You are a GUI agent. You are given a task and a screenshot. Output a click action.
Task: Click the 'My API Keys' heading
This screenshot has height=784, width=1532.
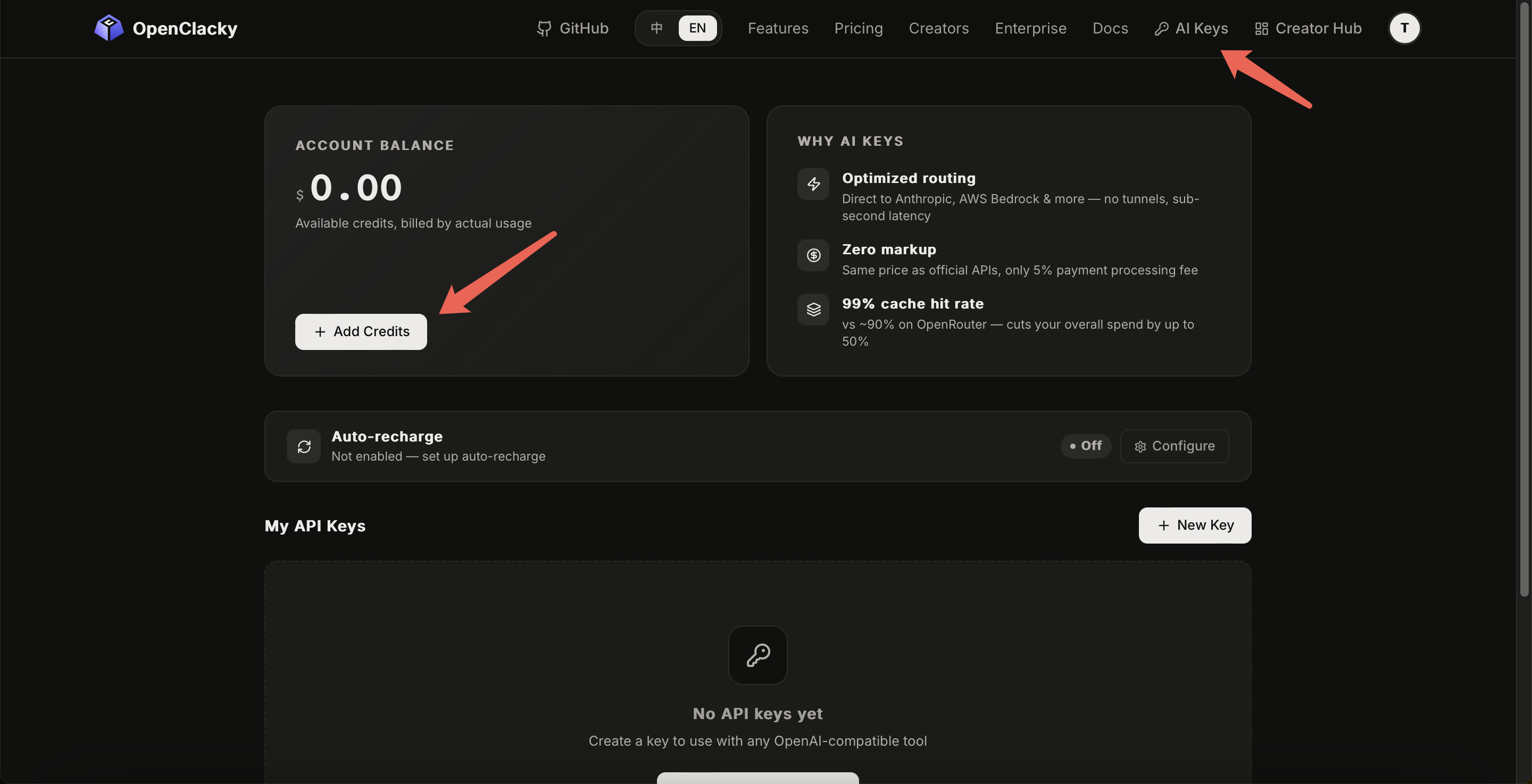click(315, 526)
